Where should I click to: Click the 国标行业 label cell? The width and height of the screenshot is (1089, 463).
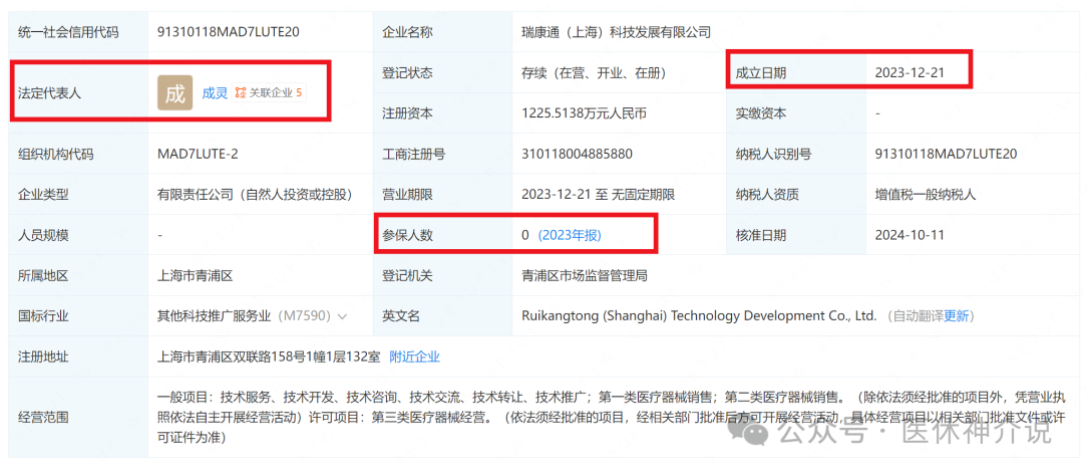tap(78, 317)
